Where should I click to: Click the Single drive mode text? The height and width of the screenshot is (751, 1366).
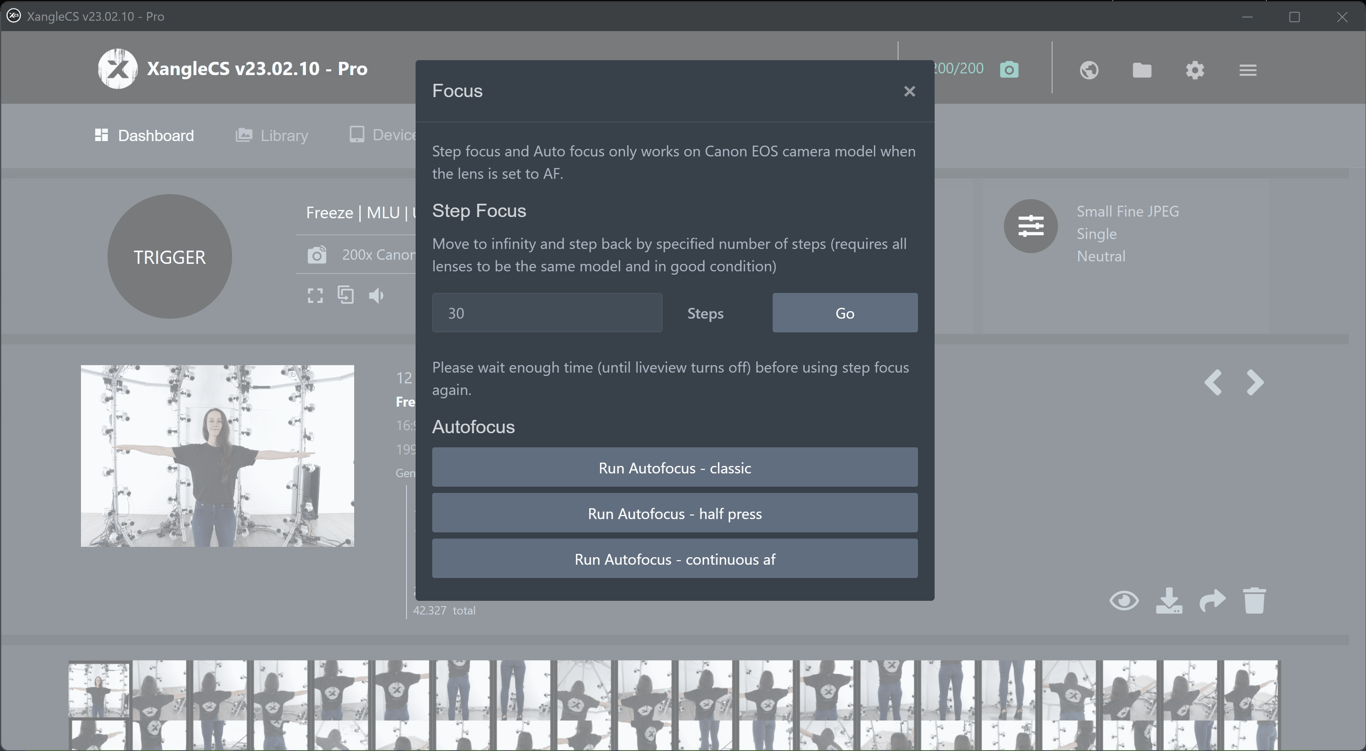coord(1097,234)
